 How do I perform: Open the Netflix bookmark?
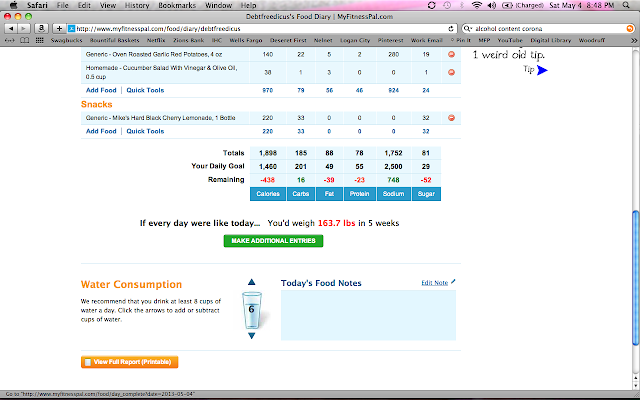coord(156,40)
